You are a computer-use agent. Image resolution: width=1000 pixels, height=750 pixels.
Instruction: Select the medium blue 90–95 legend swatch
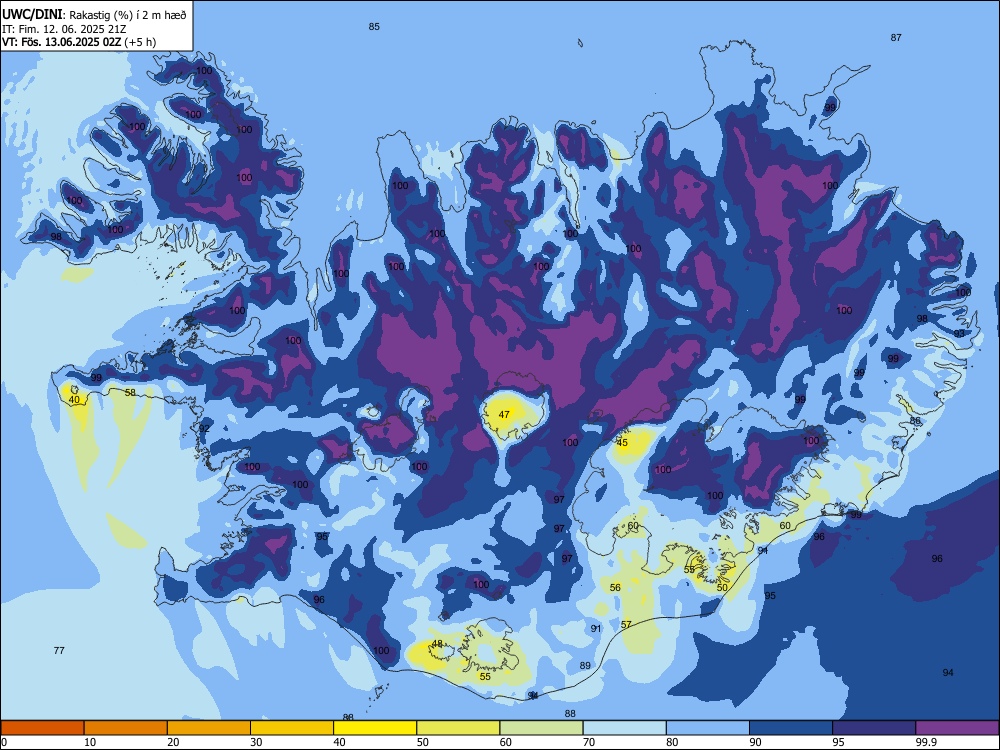tap(791, 728)
